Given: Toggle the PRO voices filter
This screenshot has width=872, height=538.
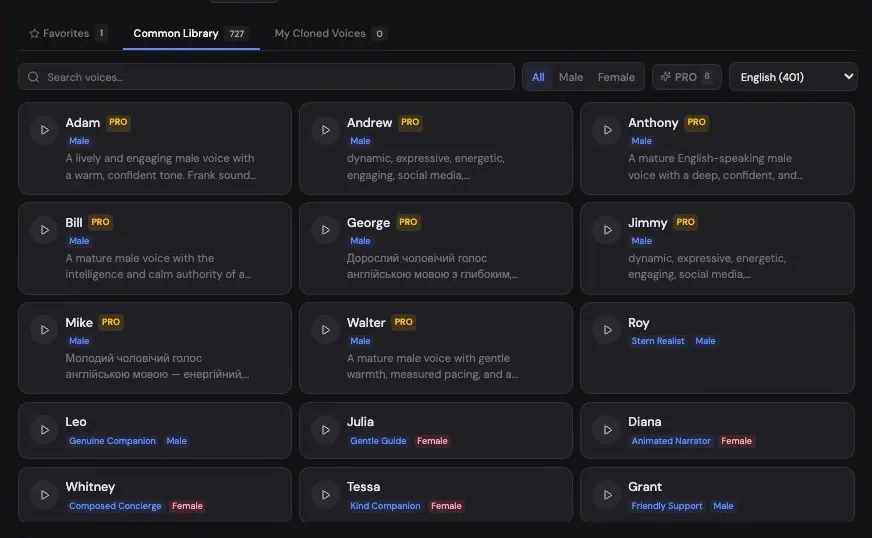Looking at the screenshot, I should 686,77.
